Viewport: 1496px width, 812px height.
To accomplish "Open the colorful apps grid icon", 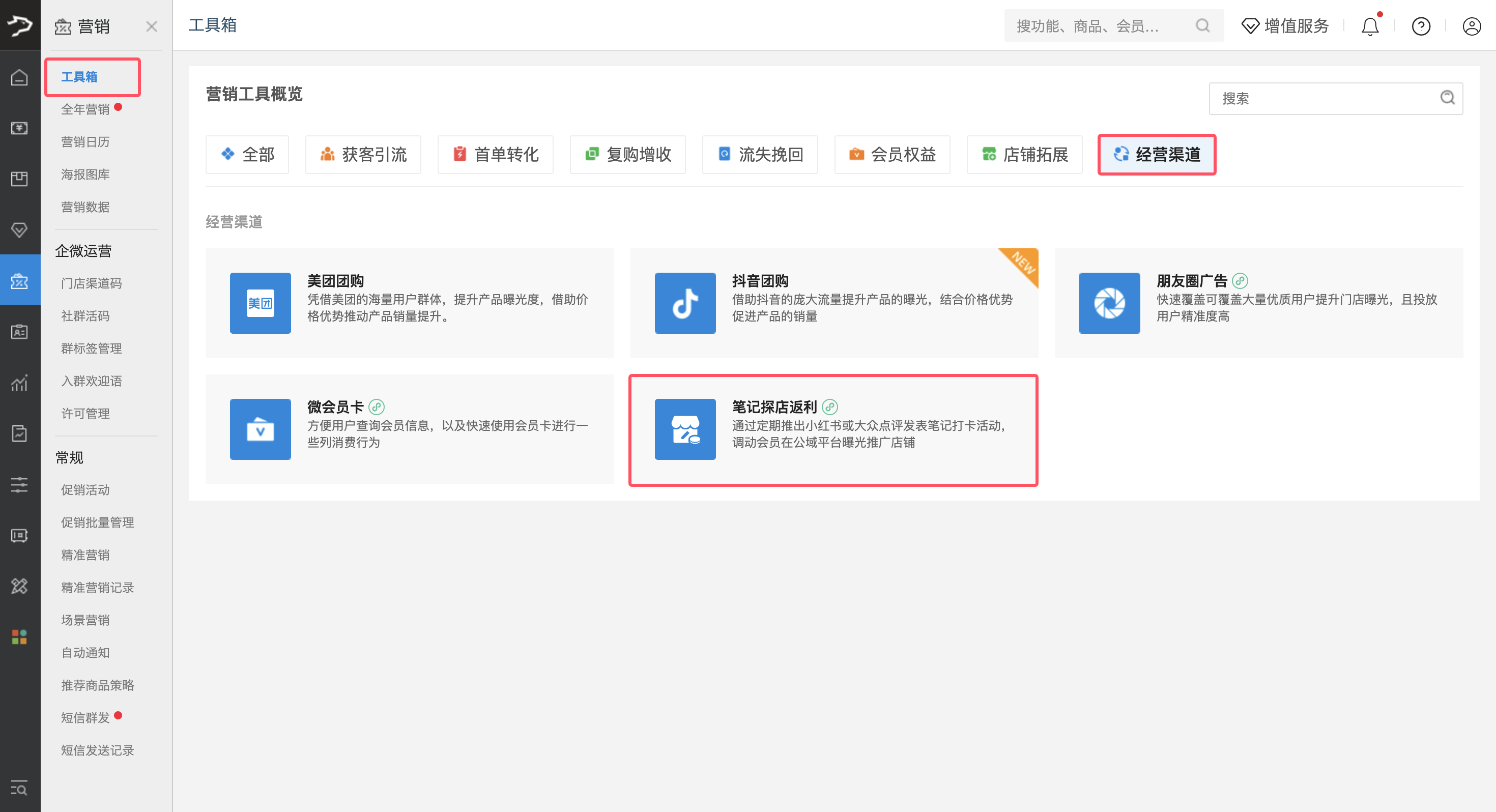I will 19,637.
